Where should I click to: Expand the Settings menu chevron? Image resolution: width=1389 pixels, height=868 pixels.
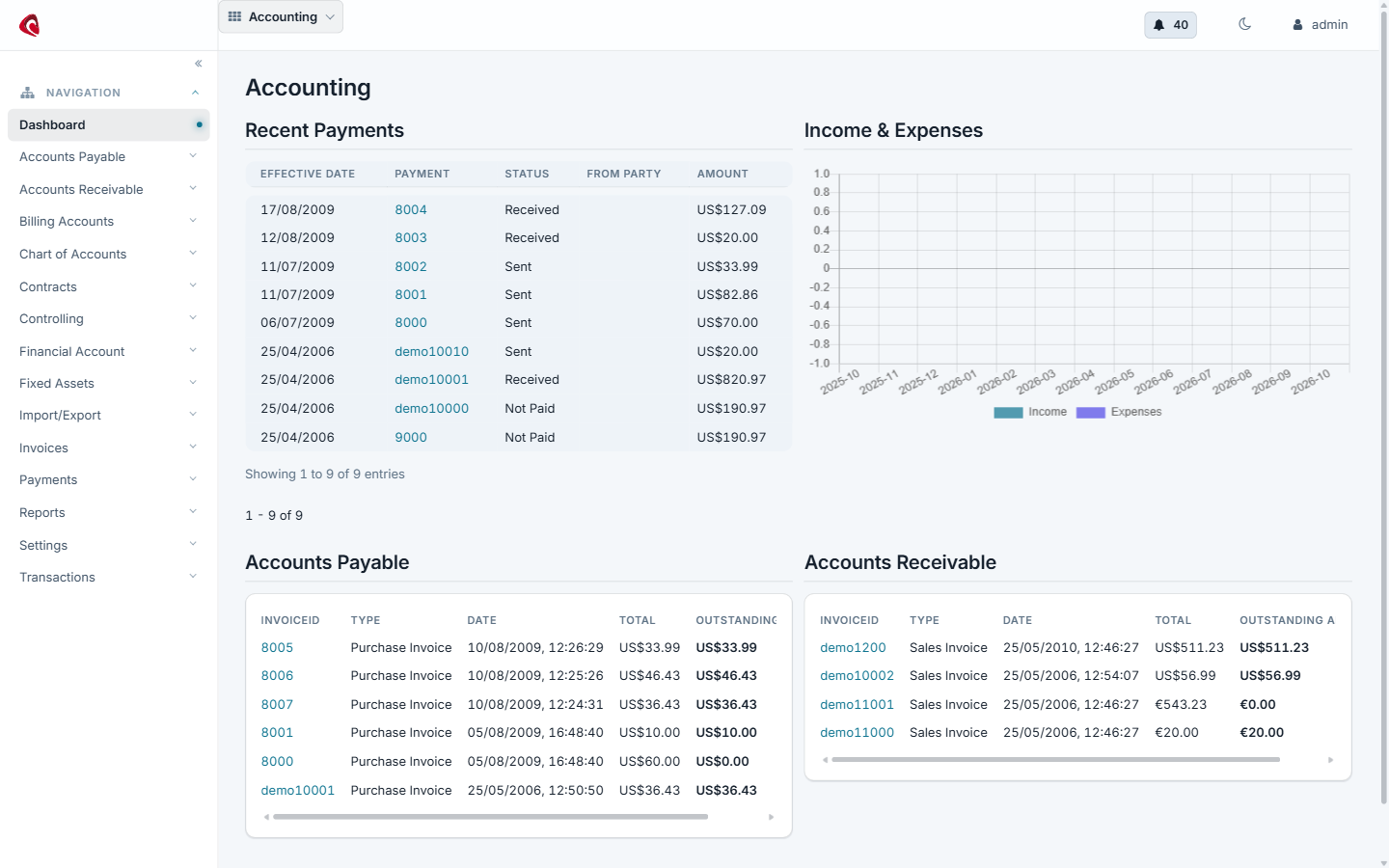point(193,544)
